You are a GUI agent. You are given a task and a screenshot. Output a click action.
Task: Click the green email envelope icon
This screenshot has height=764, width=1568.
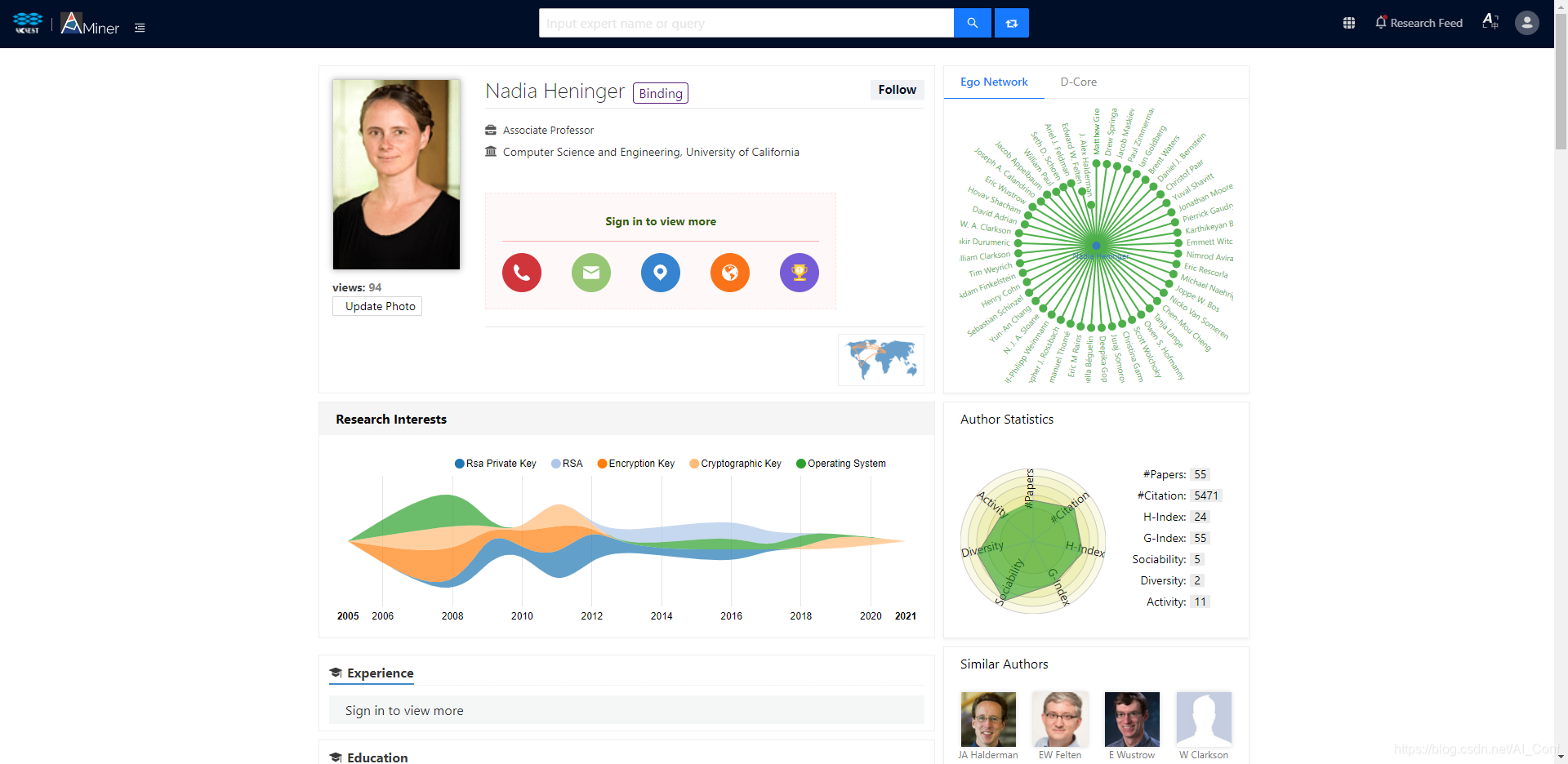click(591, 273)
